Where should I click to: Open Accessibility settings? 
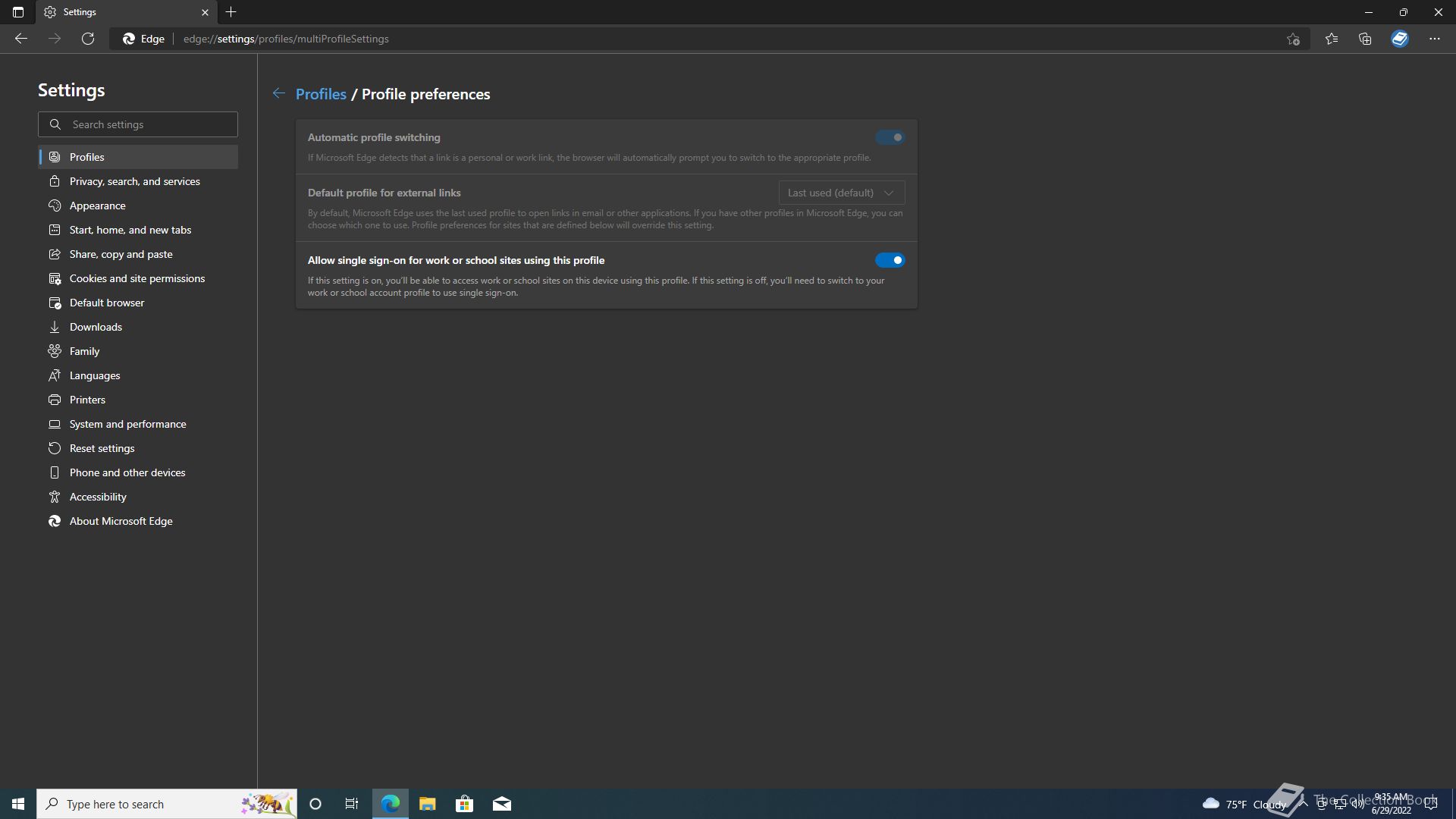(139, 497)
